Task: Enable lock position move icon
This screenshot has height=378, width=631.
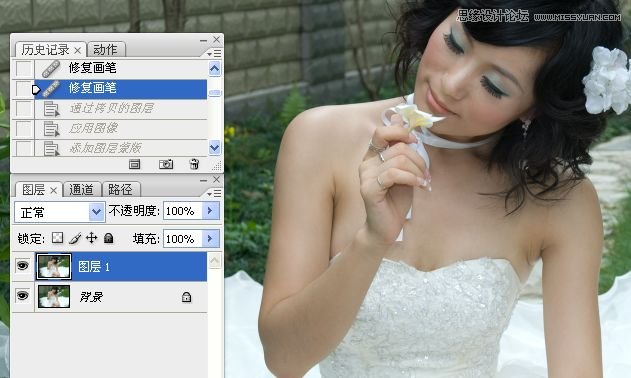Action: [92, 238]
